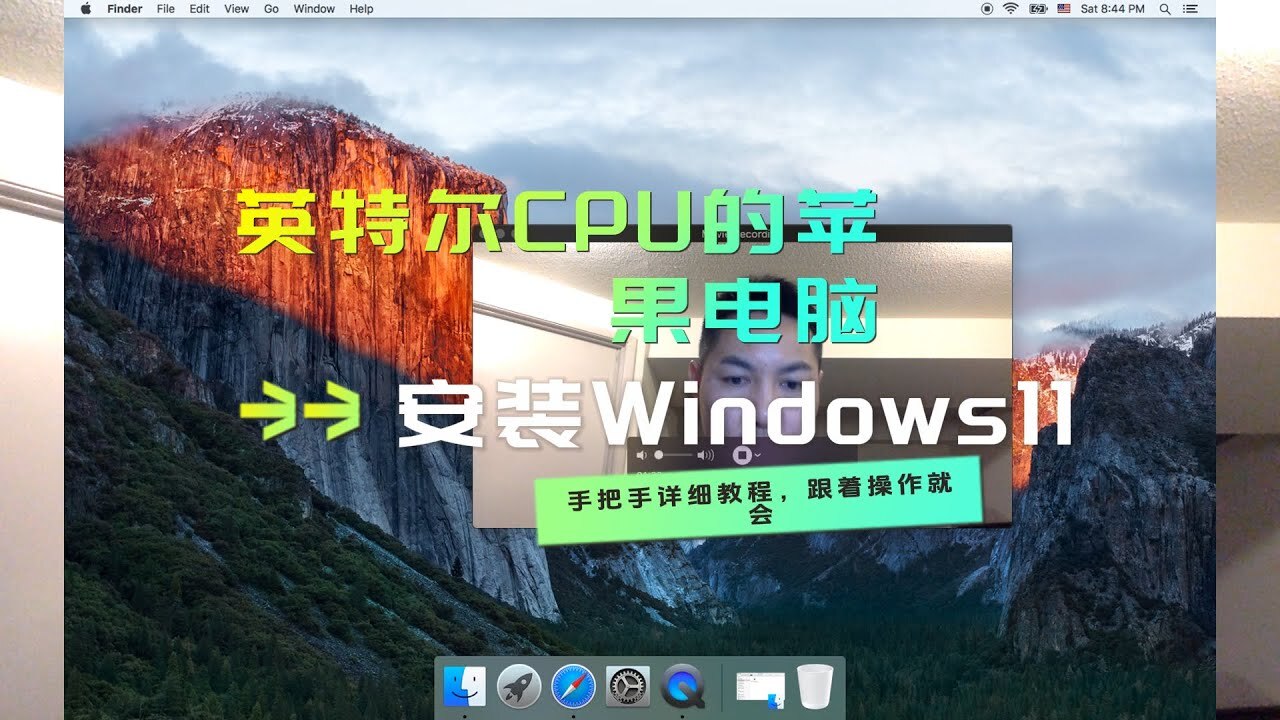Open QuickTime Player from the Dock
The width and height of the screenshot is (1280, 720).
point(683,686)
